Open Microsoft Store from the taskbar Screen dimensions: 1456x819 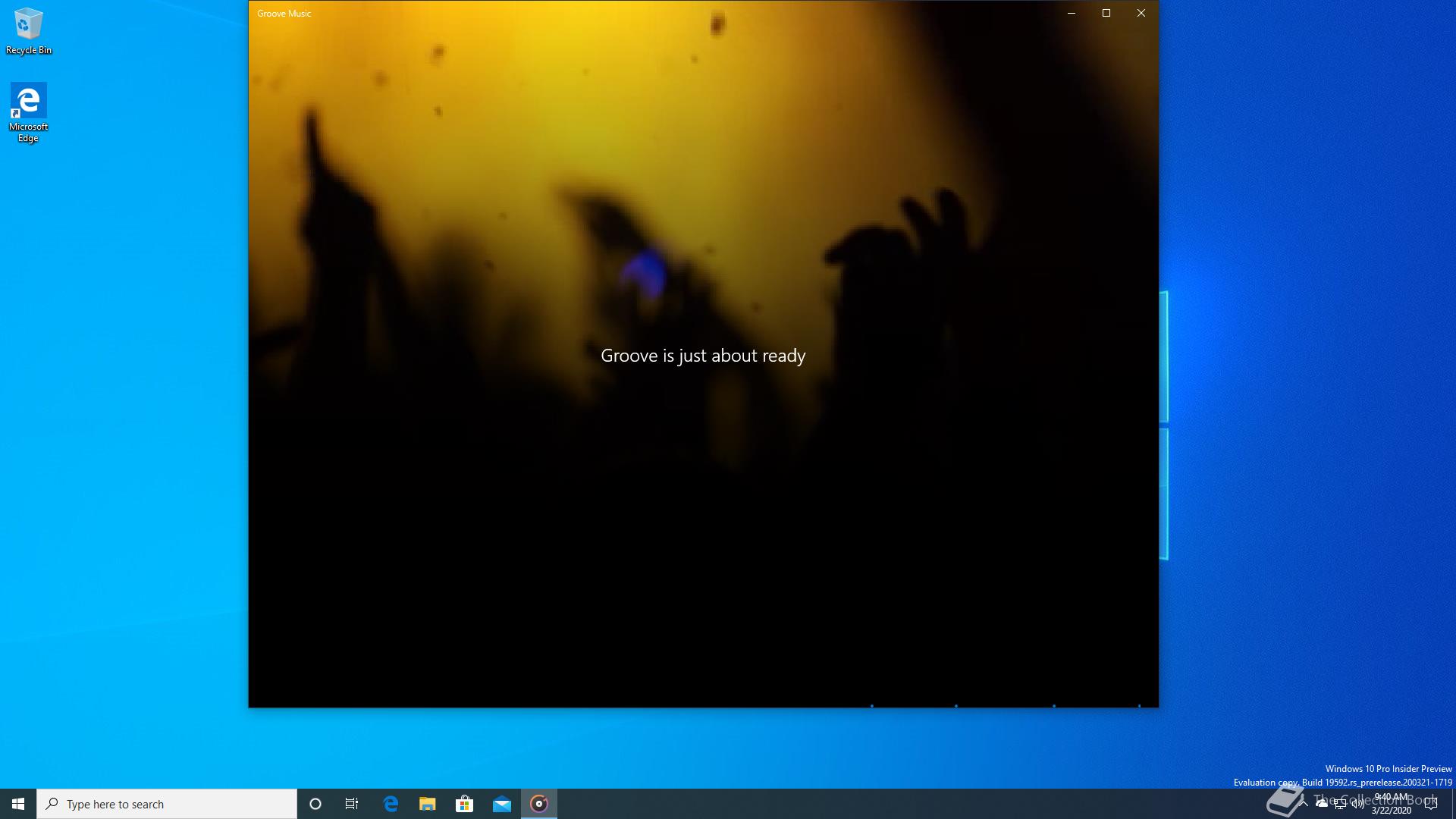(464, 804)
